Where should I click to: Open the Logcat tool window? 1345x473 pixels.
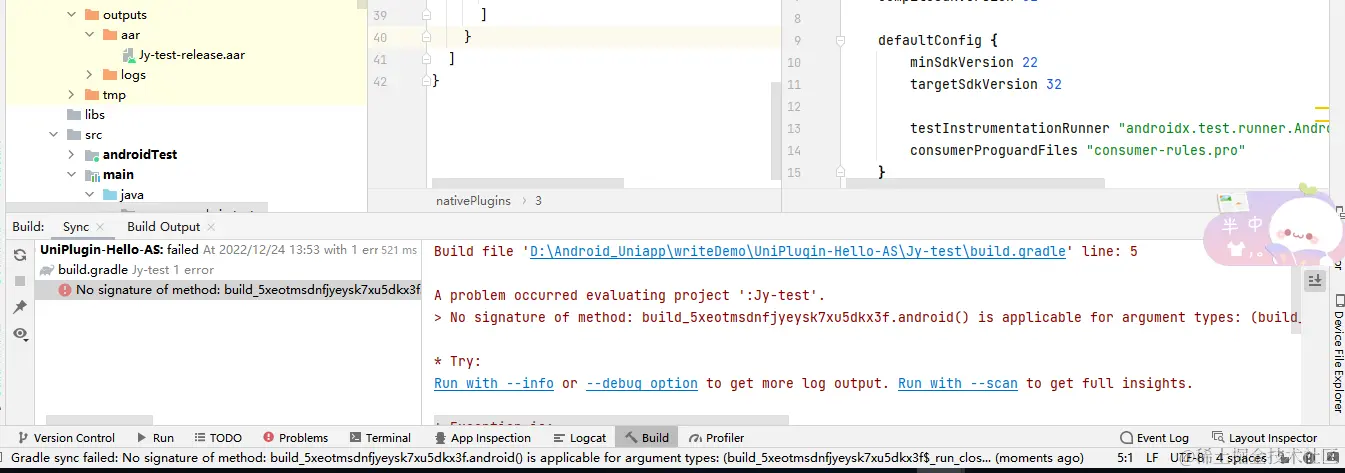[579, 438]
